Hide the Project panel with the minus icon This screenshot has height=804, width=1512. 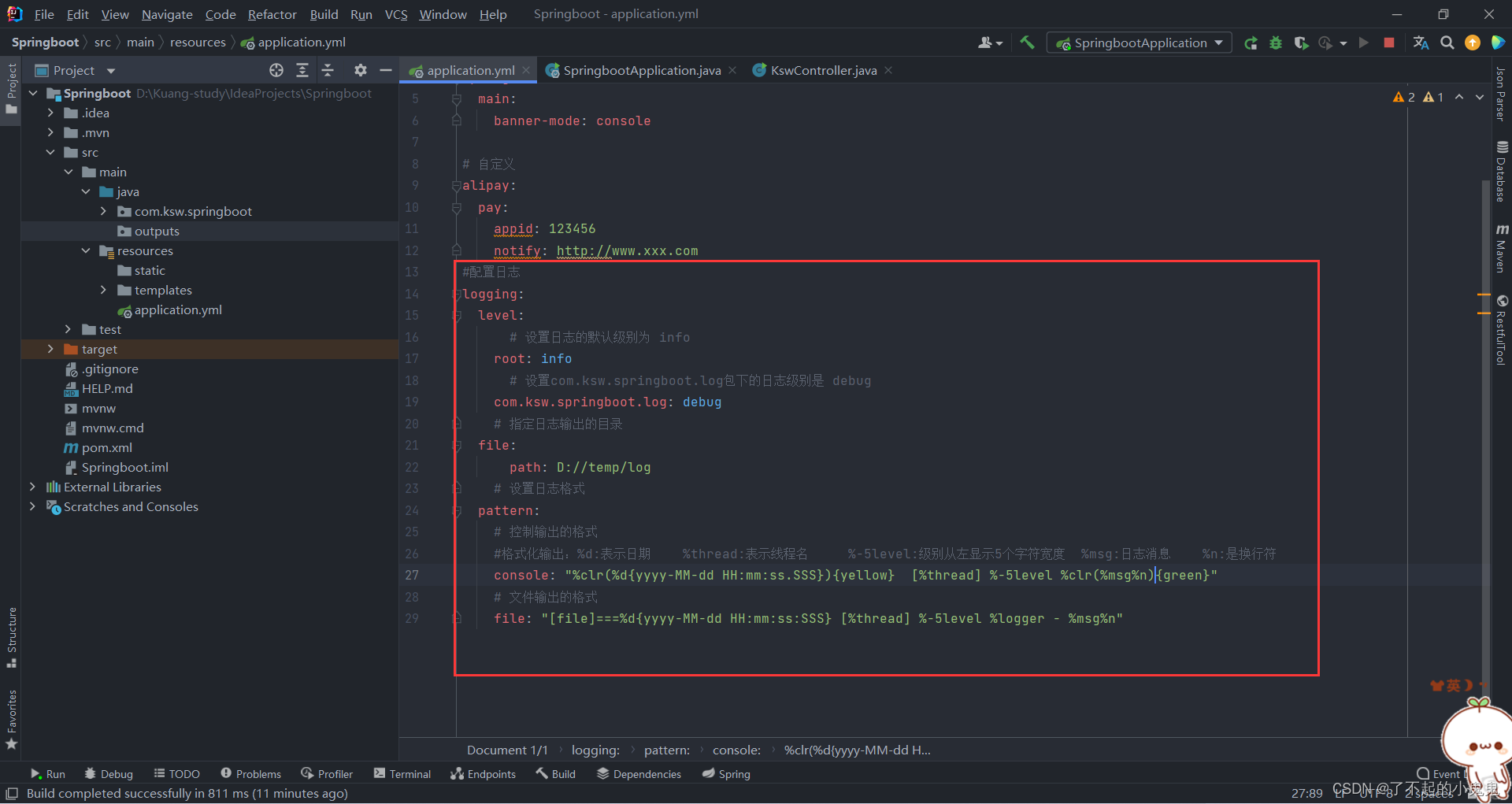386,70
